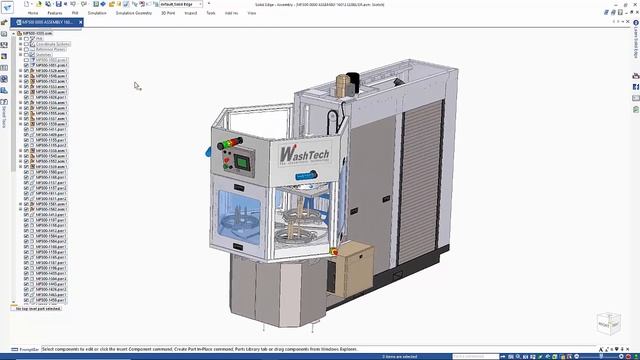
Task: Select the root MP500 assembly node
Action: (x=37, y=33)
